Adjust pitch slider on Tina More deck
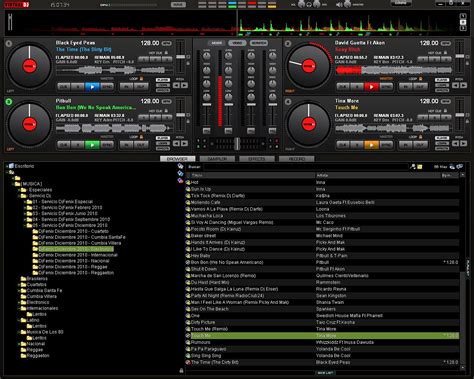The height and width of the screenshot is (379, 474). pyautogui.click(x=460, y=115)
